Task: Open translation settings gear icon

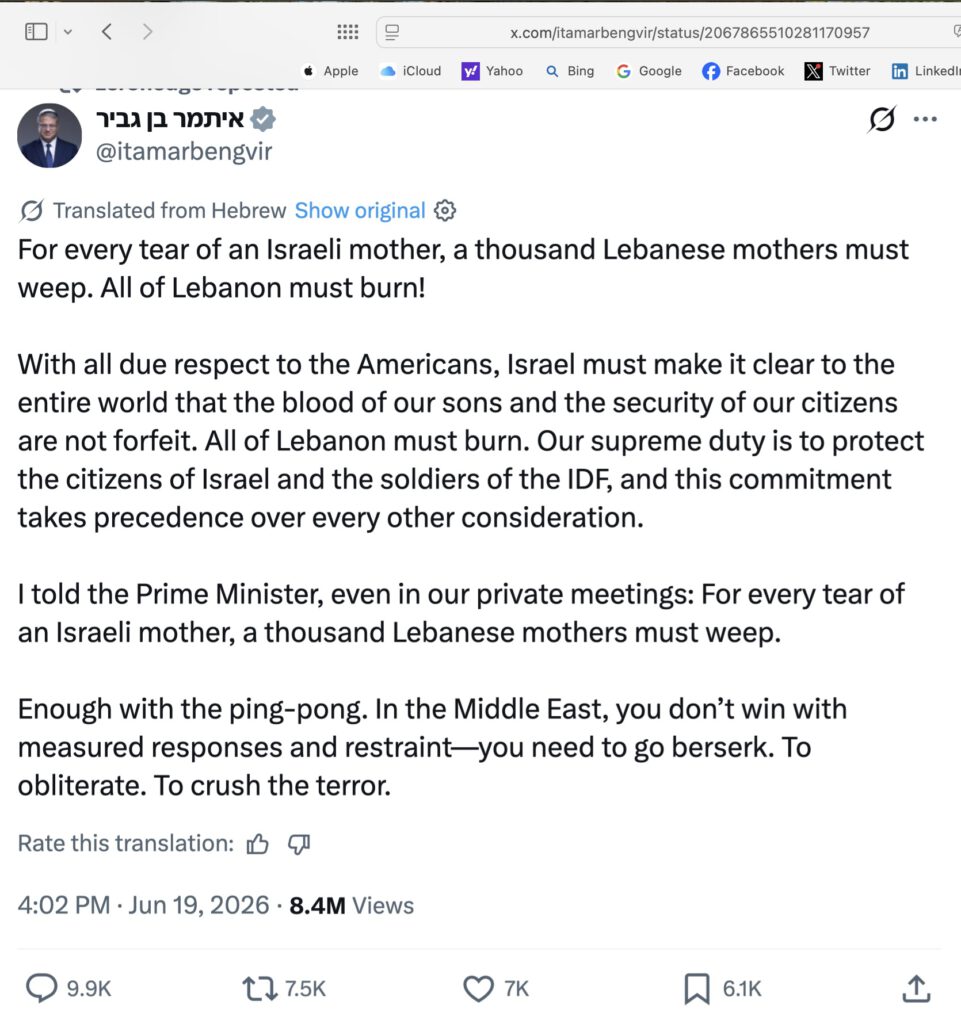Action: (x=445, y=210)
